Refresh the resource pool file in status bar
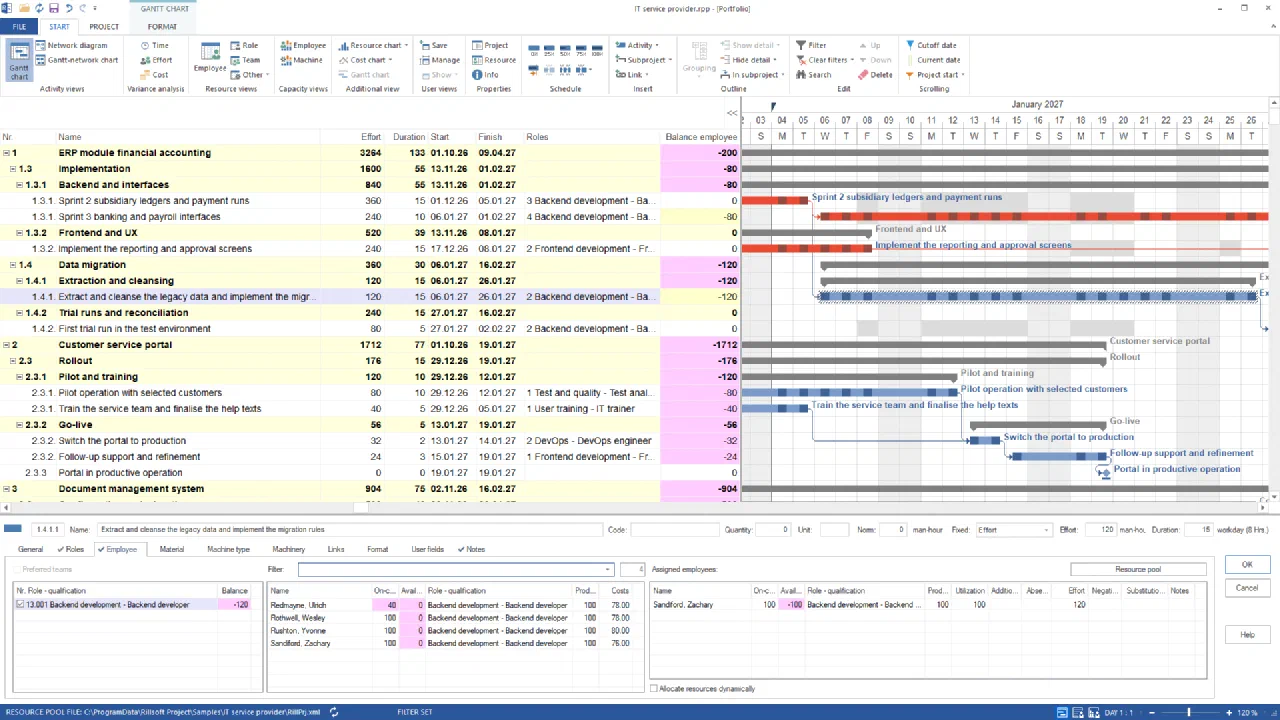Viewport: 1280px width, 720px height. [334, 712]
